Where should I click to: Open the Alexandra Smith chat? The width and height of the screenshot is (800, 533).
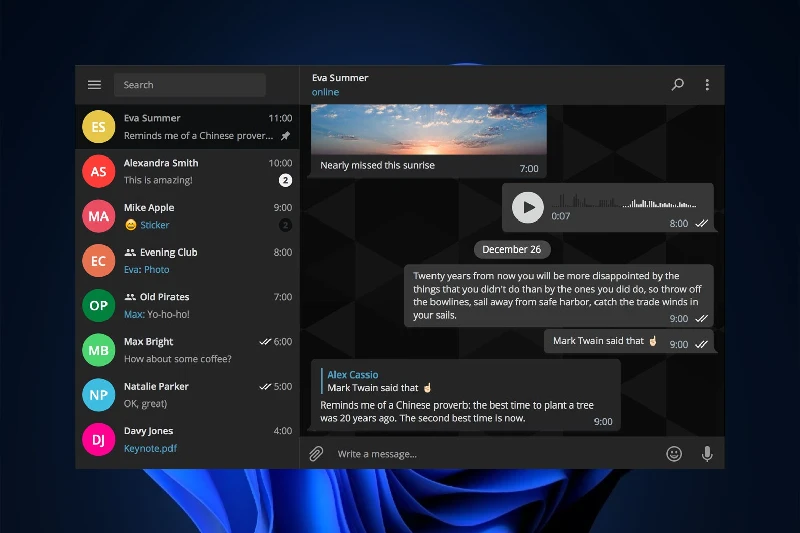coord(187,171)
